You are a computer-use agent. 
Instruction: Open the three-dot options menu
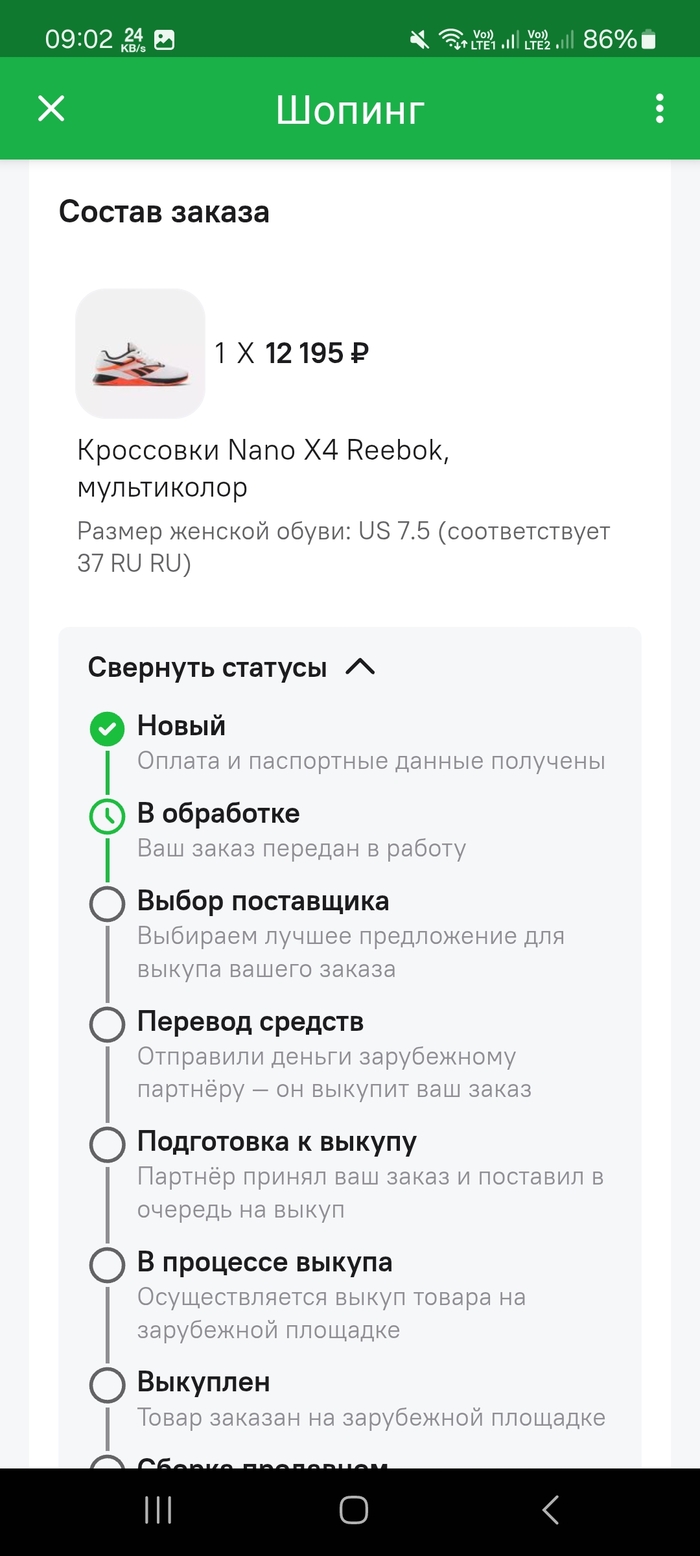click(x=659, y=109)
